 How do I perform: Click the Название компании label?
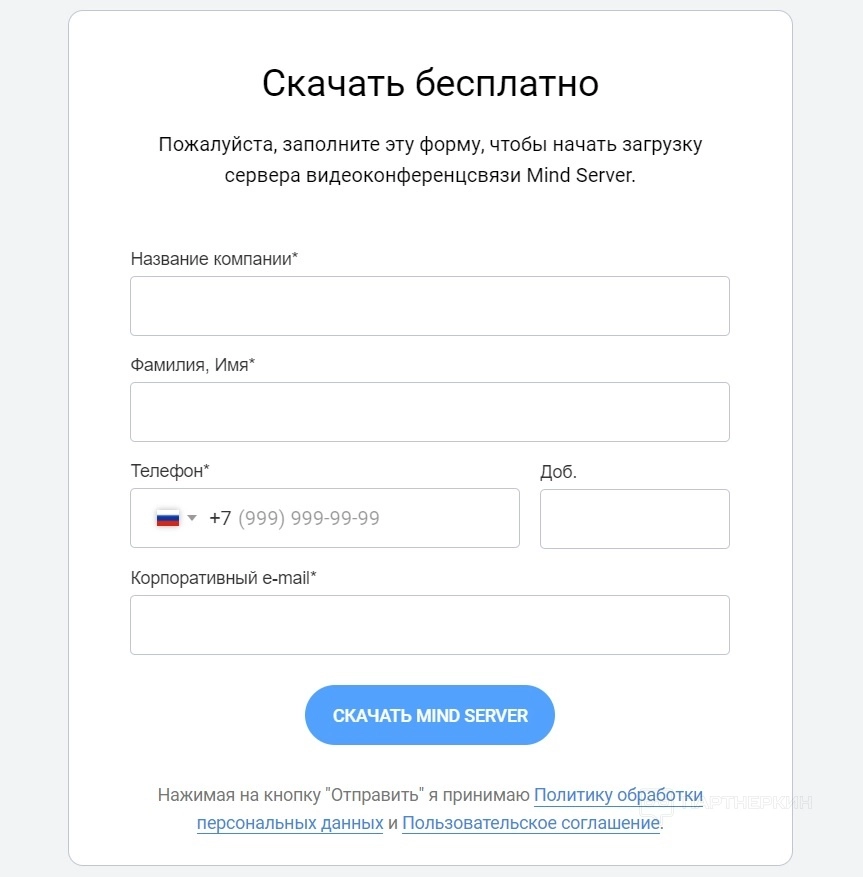click(214, 259)
